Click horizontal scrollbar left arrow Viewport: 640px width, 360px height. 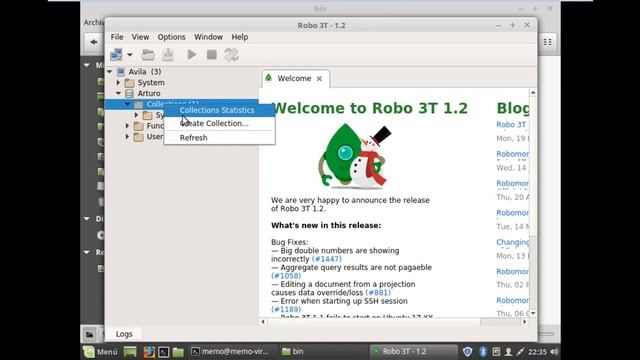click(x=263, y=322)
